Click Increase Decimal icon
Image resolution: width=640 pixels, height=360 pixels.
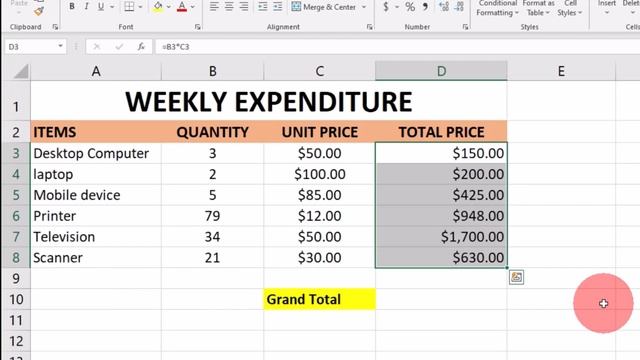(x=444, y=7)
